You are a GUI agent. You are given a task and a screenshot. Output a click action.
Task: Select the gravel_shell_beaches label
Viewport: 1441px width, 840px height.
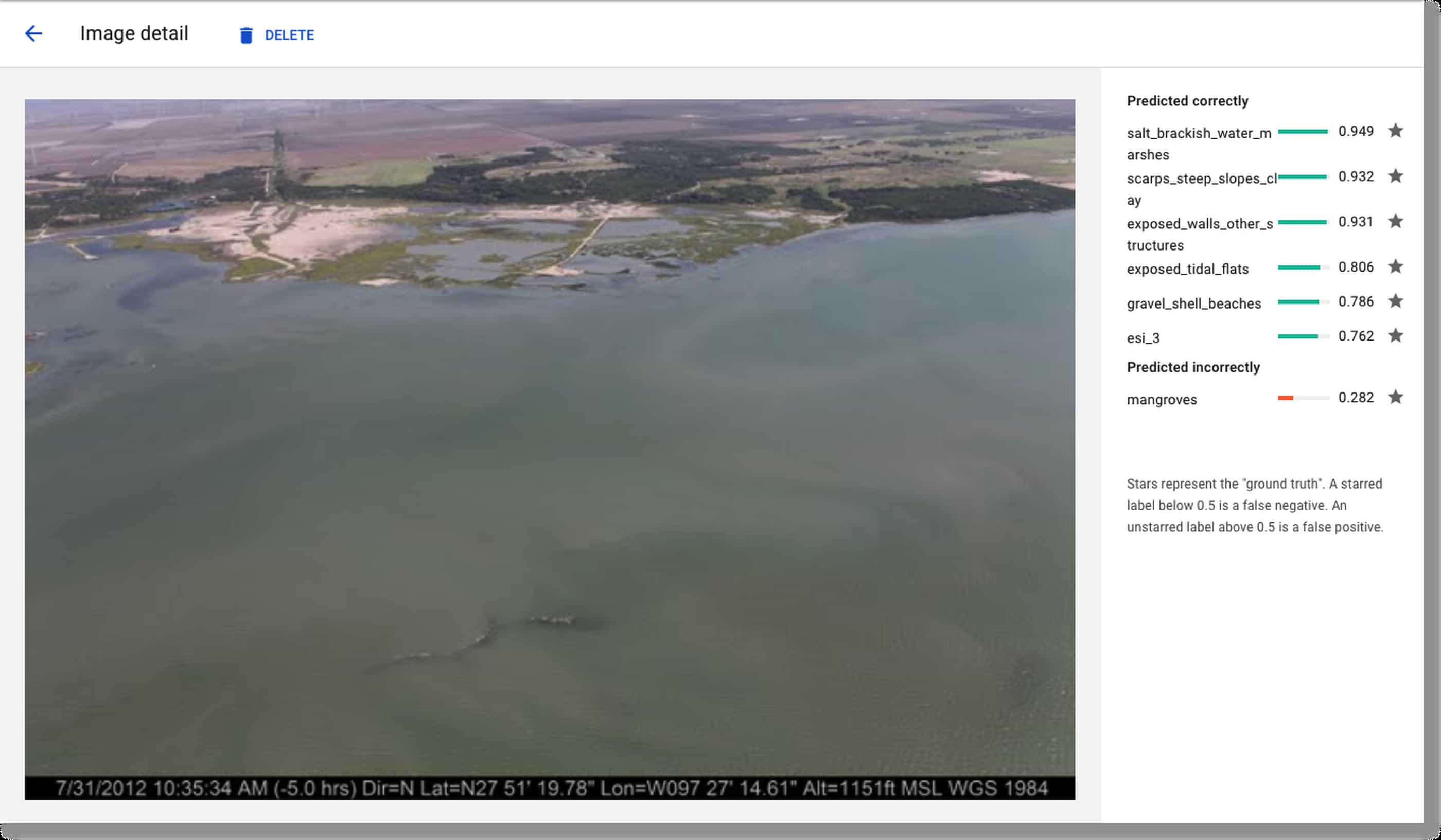[1194, 303]
